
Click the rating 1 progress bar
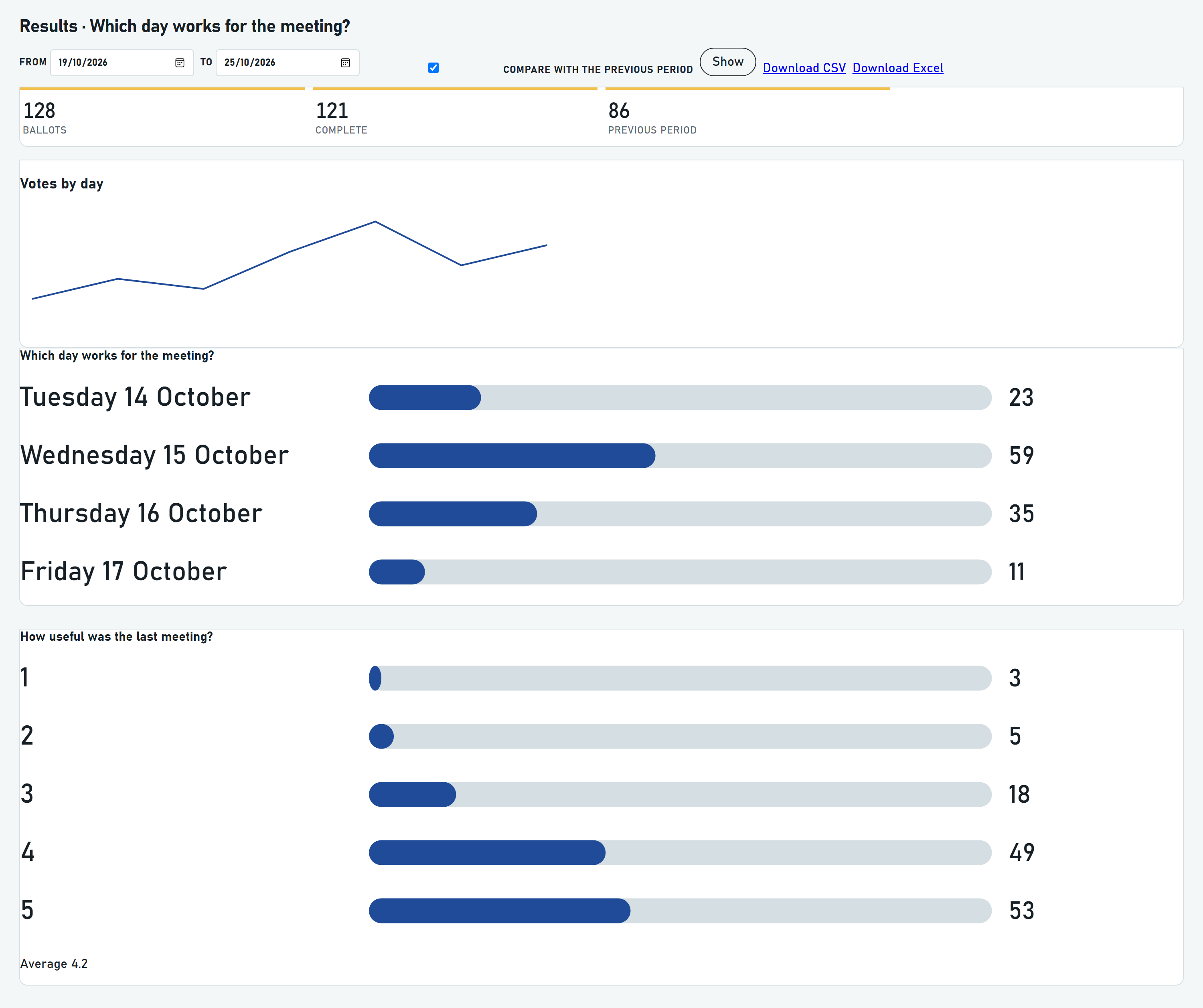click(x=680, y=678)
